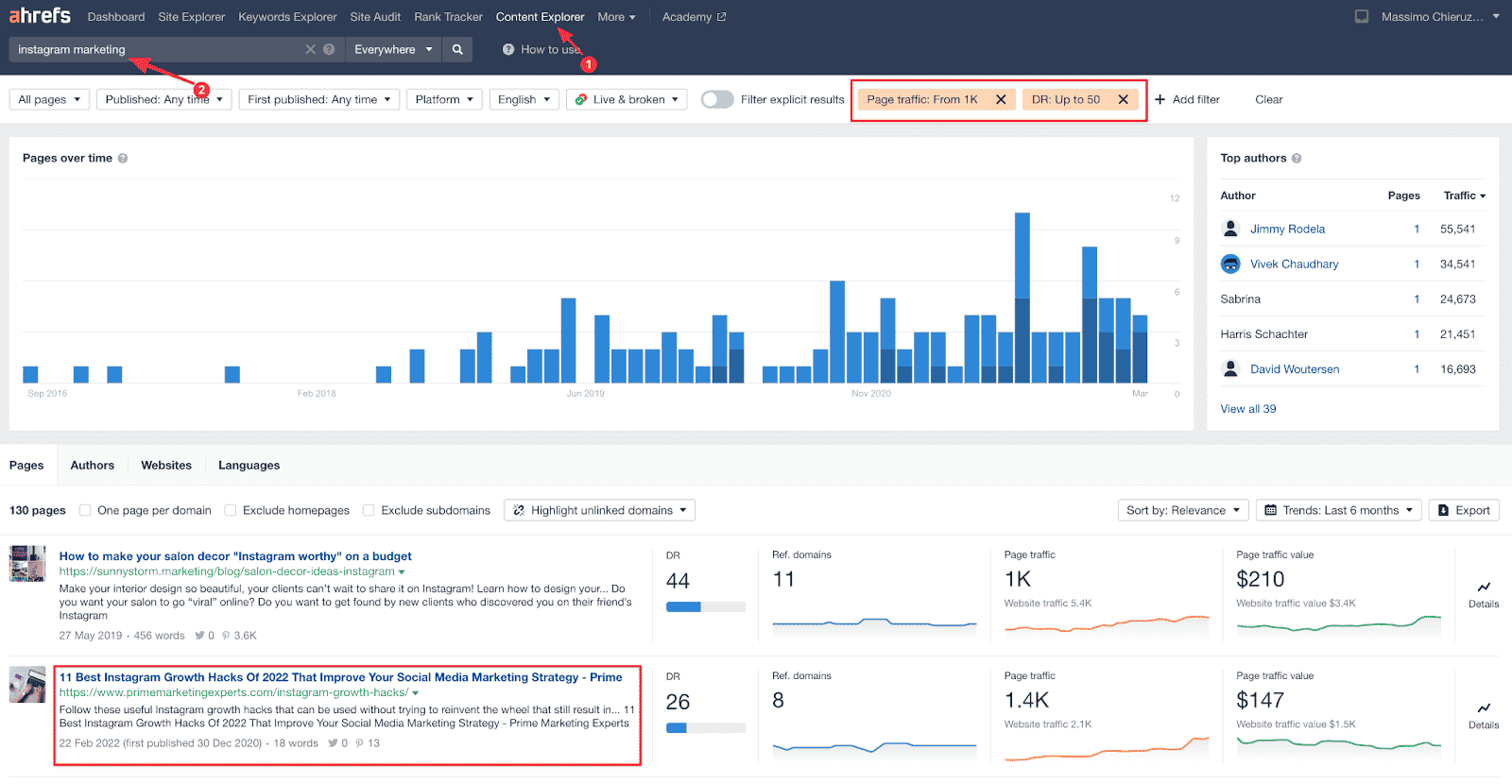Expand the Platform filter dropdown
The height and width of the screenshot is (784, 1512).
[444, 99]
